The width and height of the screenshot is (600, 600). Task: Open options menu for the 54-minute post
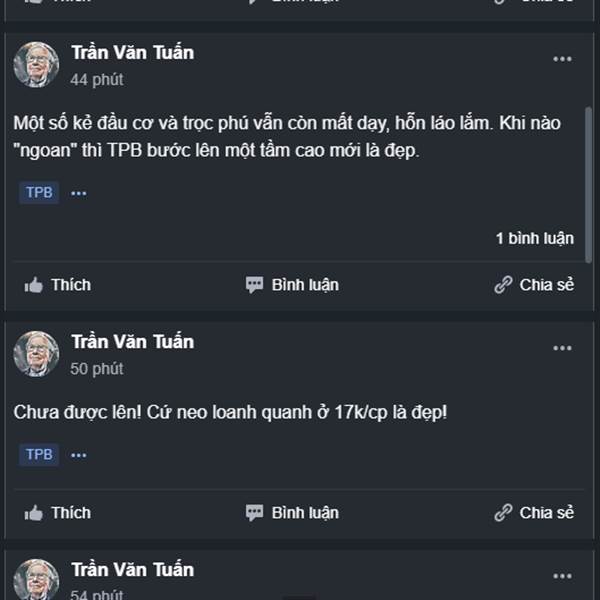(563, 576)
